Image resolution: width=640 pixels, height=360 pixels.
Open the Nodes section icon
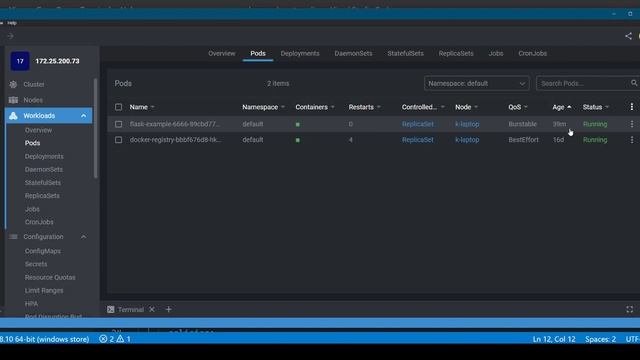13,100
